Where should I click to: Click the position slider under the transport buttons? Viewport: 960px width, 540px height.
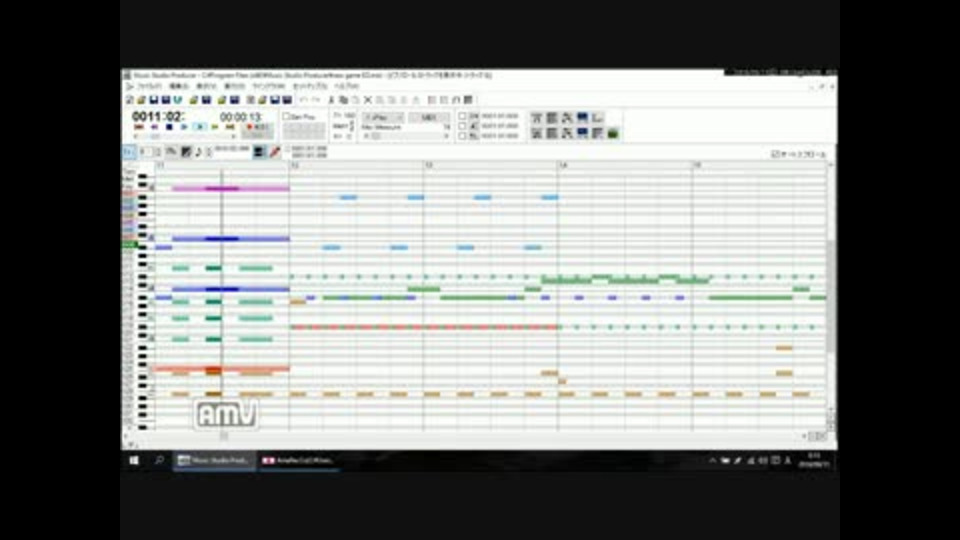[x=184, y=136]
